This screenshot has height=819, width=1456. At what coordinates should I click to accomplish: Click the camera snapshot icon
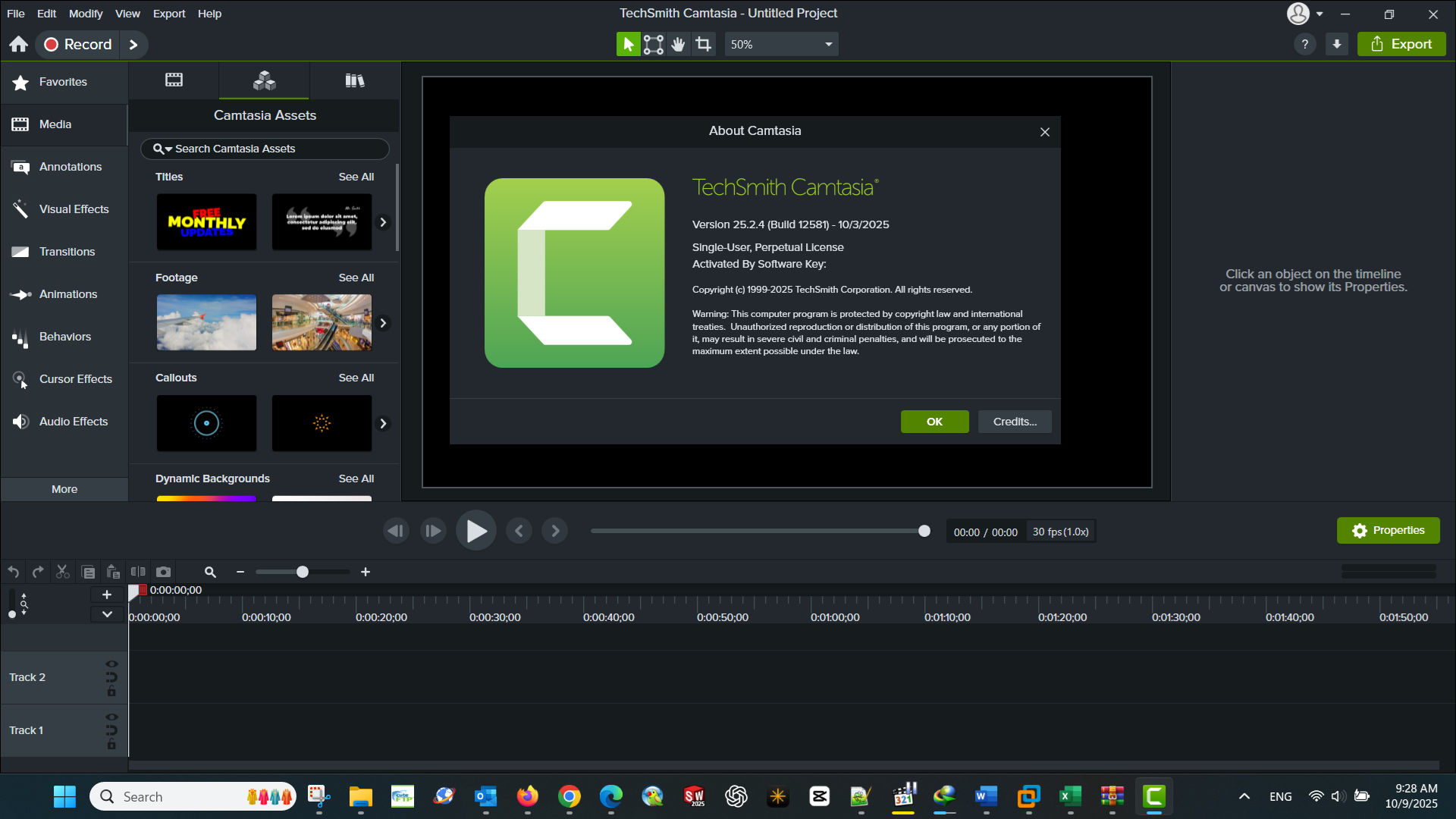click(x=163, y=572)
